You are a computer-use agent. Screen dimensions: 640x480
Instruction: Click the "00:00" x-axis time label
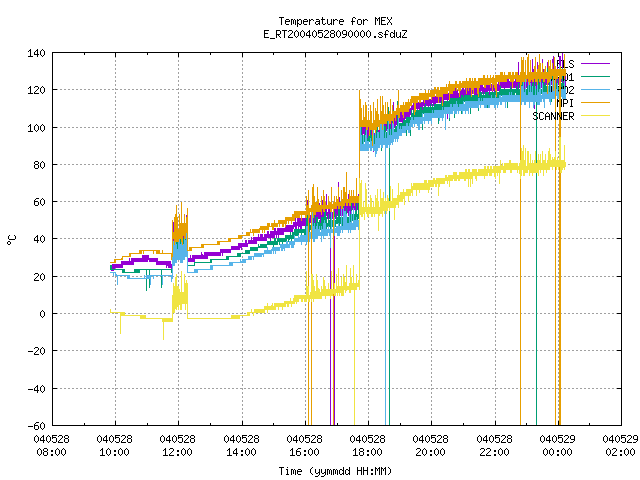[x=558, y=452]
